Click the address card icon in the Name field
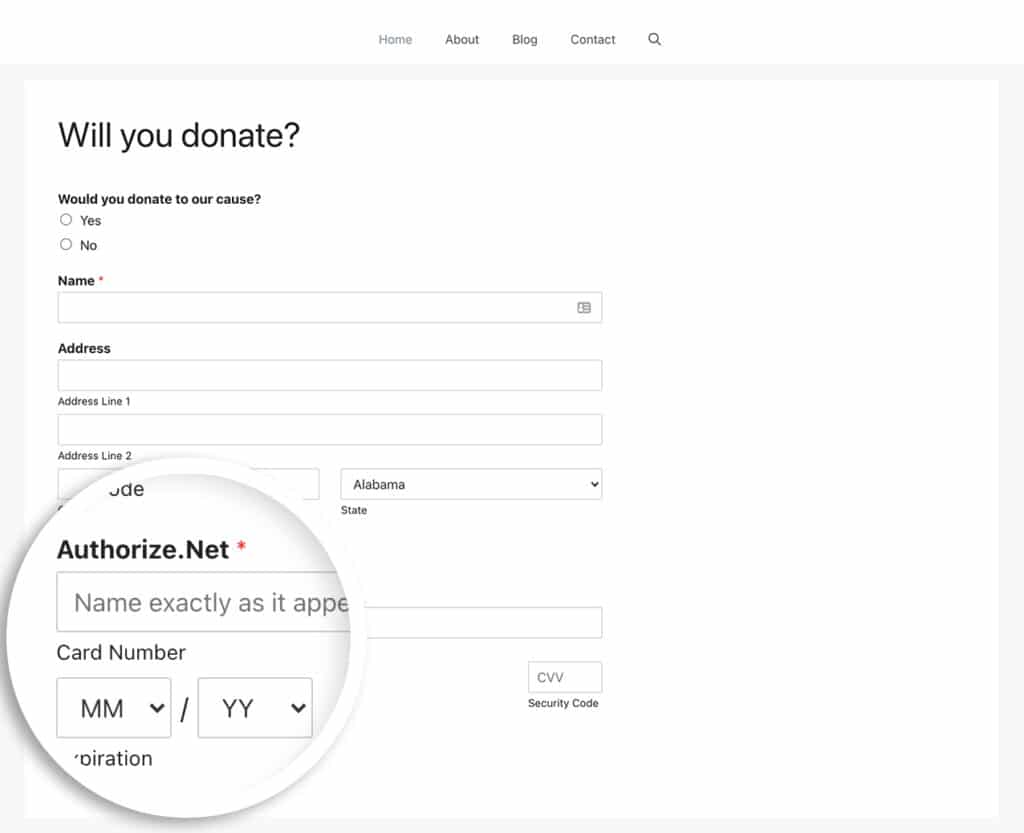Viewport: 1024px width, 833px height. coord(582,307)
